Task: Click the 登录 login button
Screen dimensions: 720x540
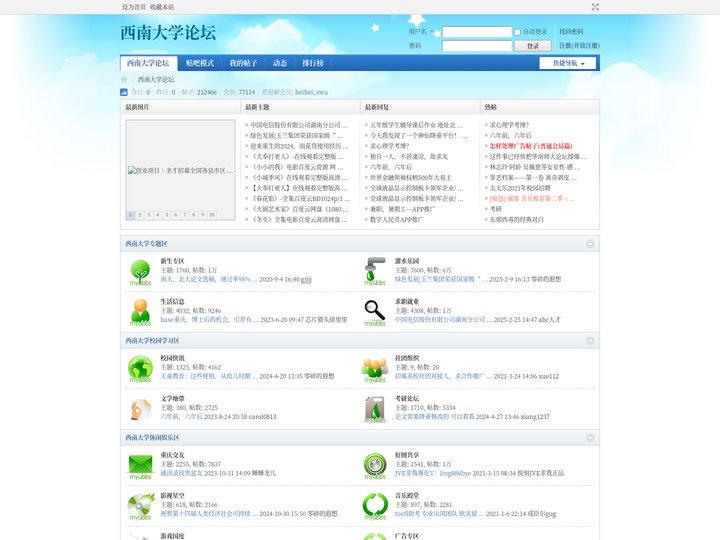Action: point(533,46)
